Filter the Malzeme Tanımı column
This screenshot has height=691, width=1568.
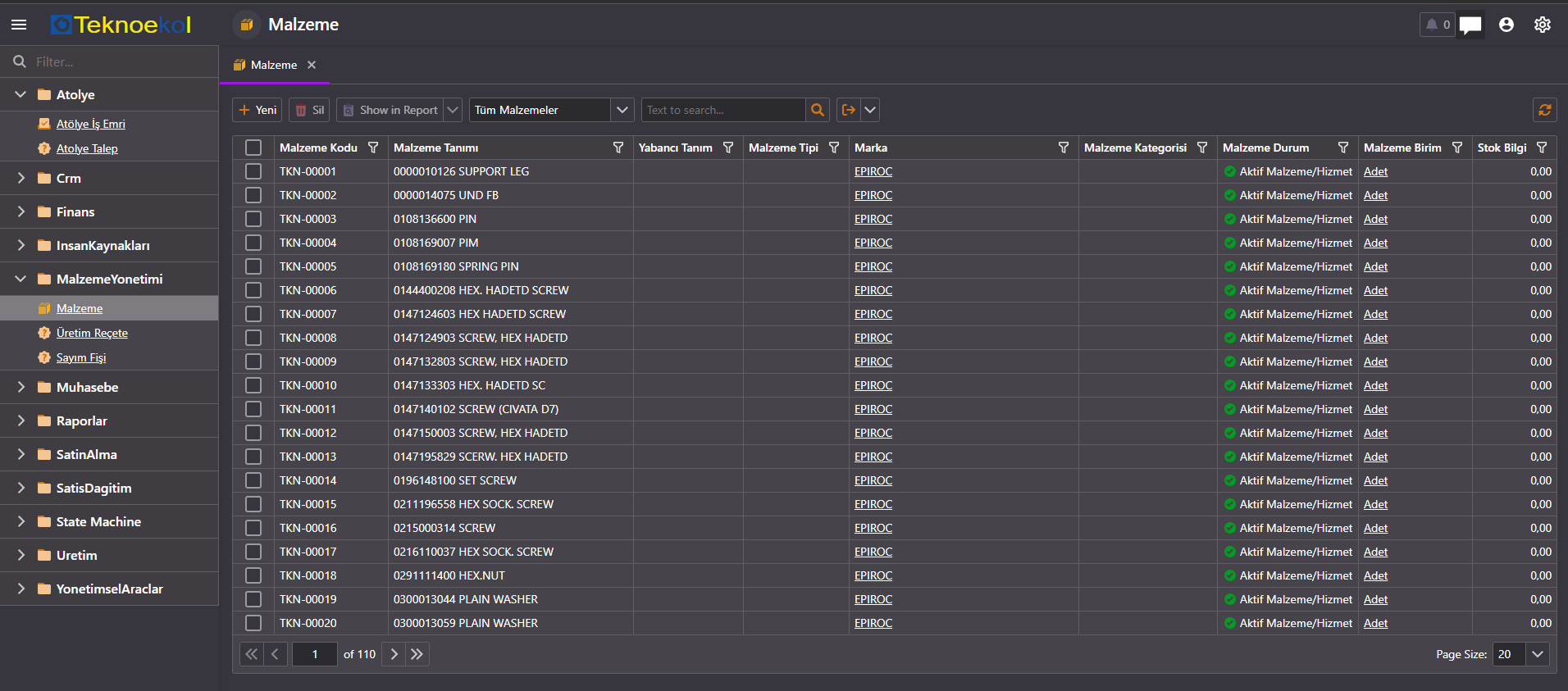(x=618, y=148)
